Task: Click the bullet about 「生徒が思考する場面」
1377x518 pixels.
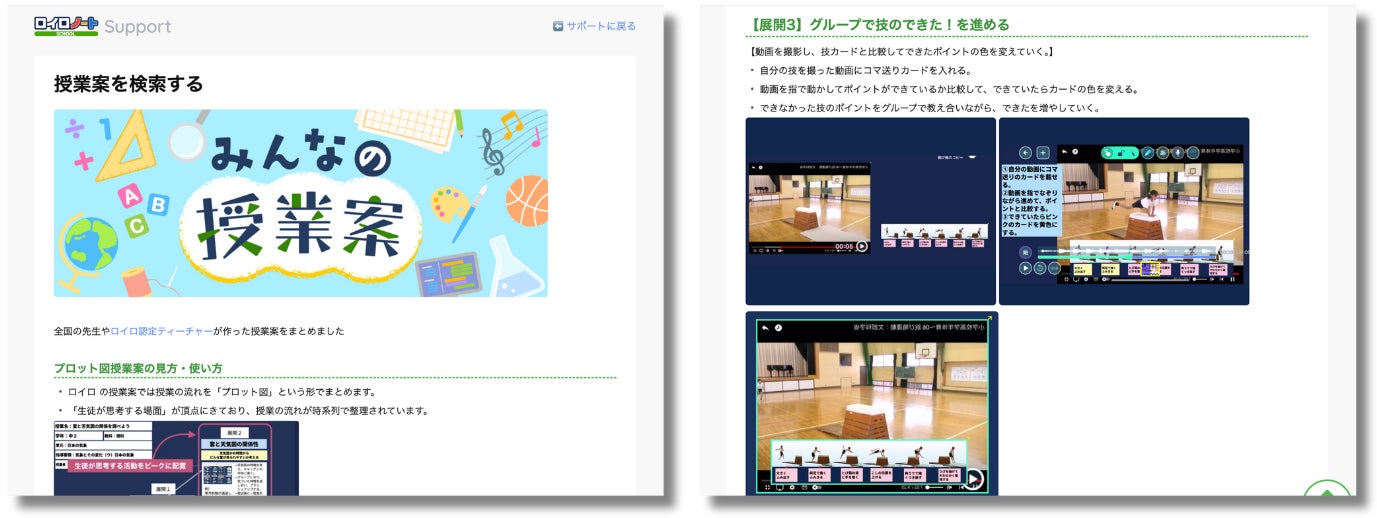Action: (249, 411)
